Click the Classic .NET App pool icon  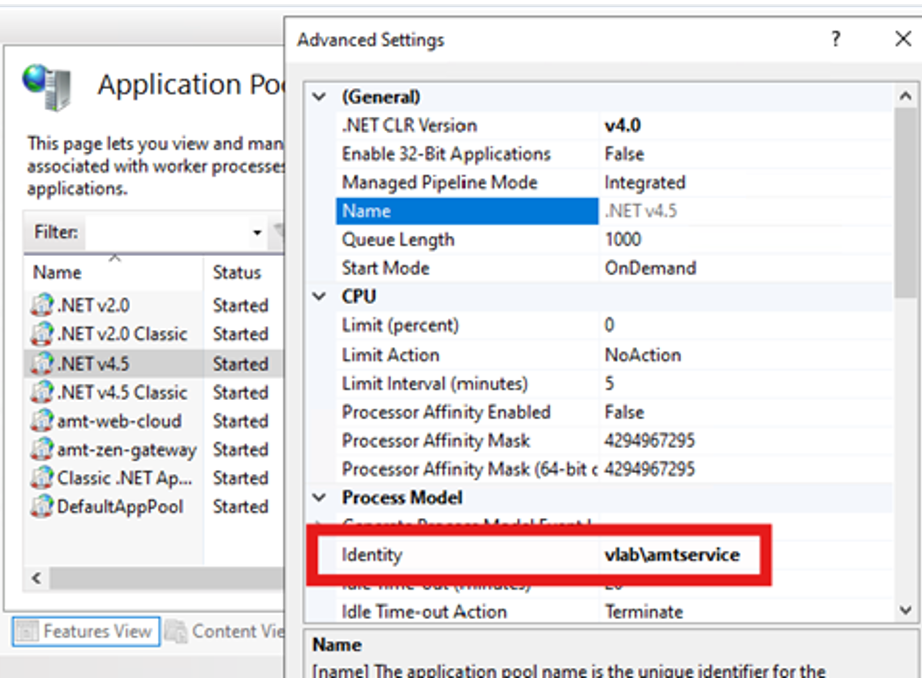pos(42,478)
